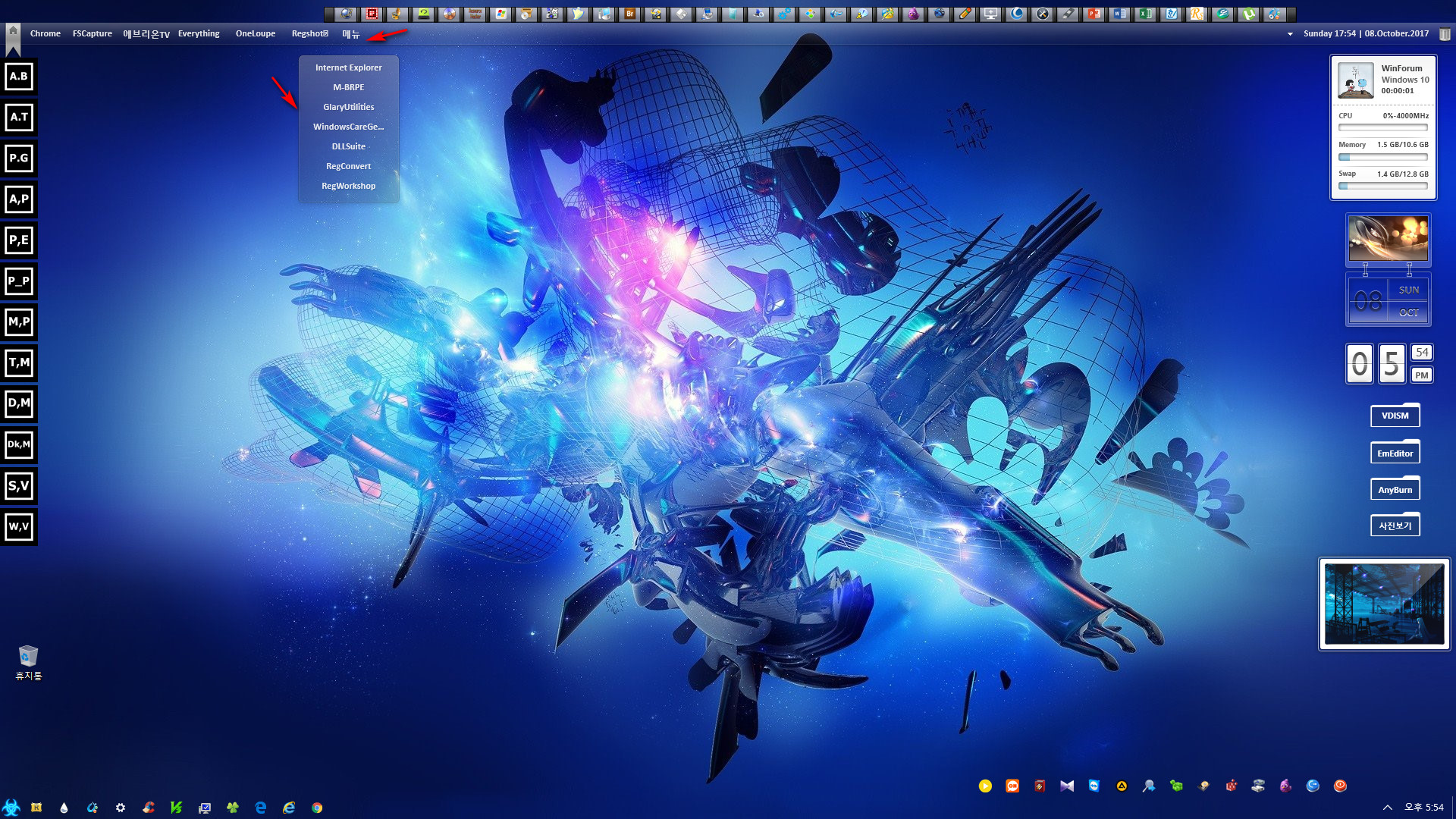The image size is (1456, 819).
Task: Launch Resource Hacker from the top dock
Action: point(475,14)
